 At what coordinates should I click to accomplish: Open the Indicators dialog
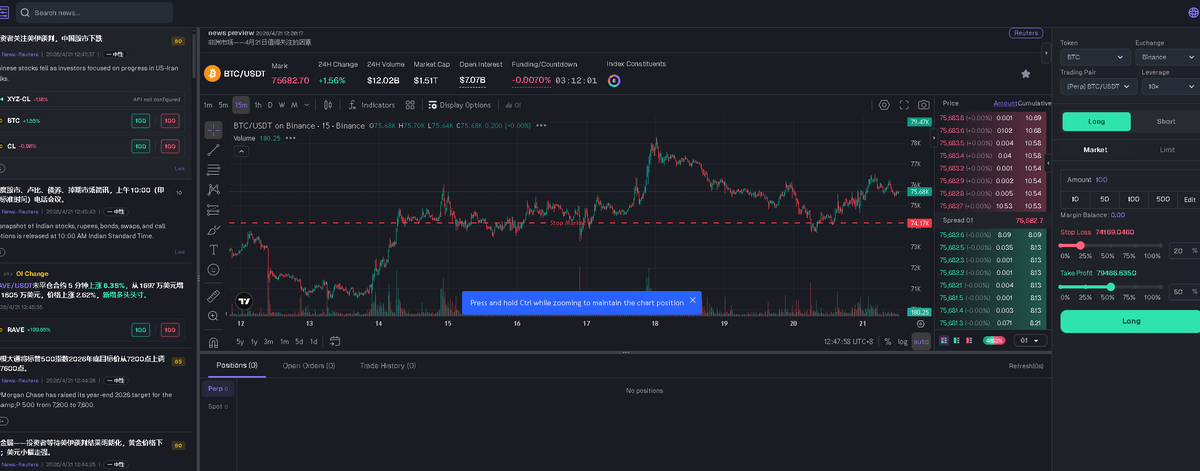(x=372, y=105)
